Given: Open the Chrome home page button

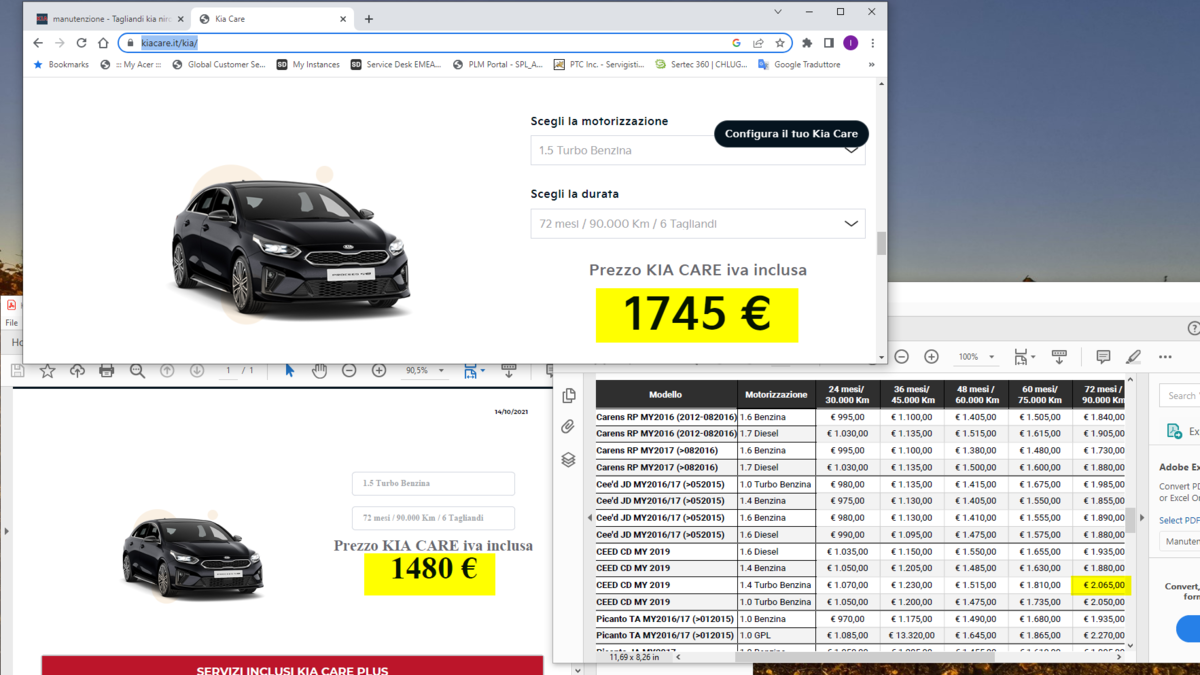Looking at the screenshot, I should click(x=103, y=43).
